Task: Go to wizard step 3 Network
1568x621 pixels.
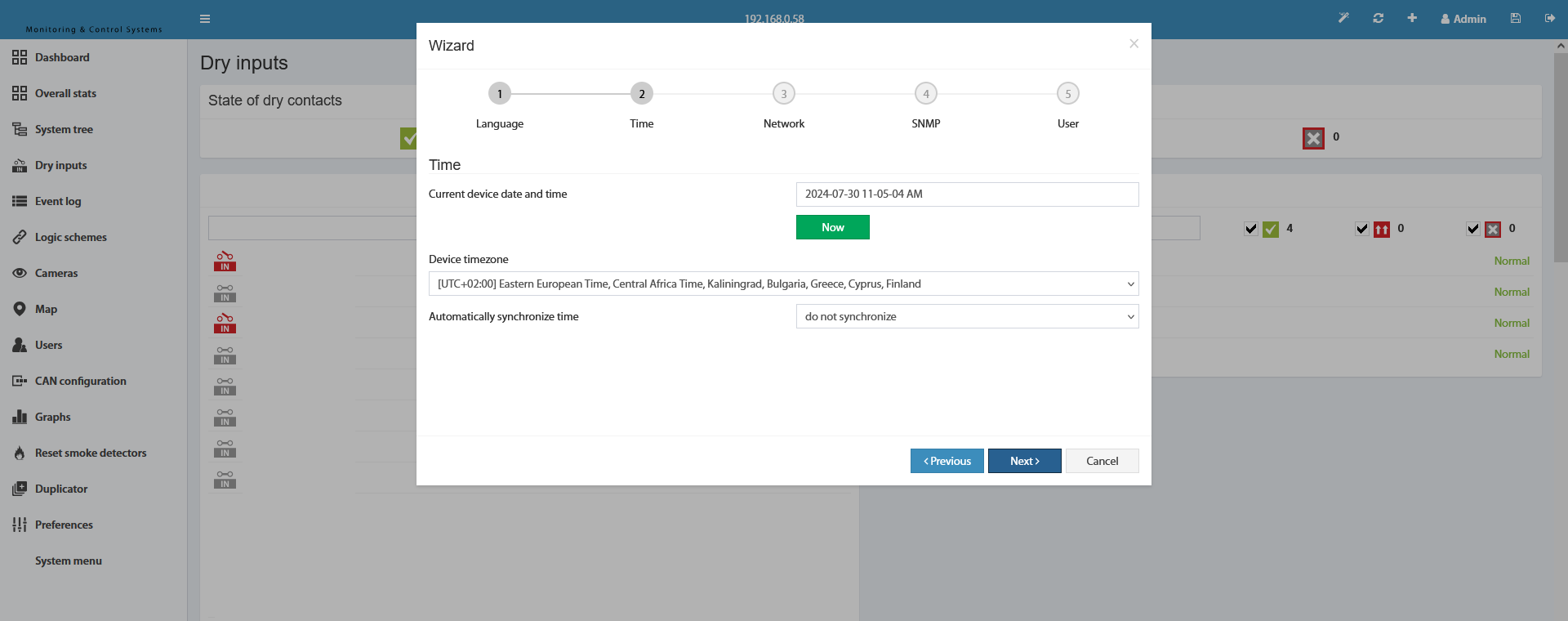Action: click(x=784, y=94)
